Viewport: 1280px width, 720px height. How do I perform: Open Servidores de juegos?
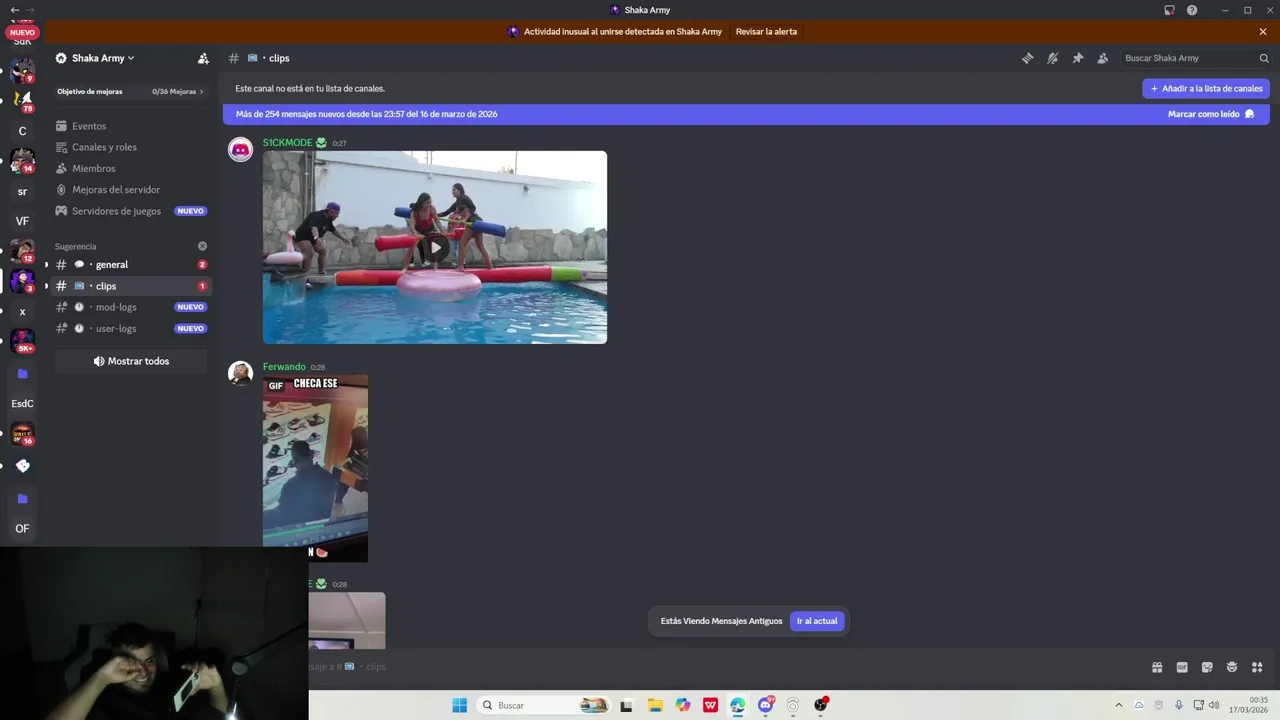click(130, 211)
